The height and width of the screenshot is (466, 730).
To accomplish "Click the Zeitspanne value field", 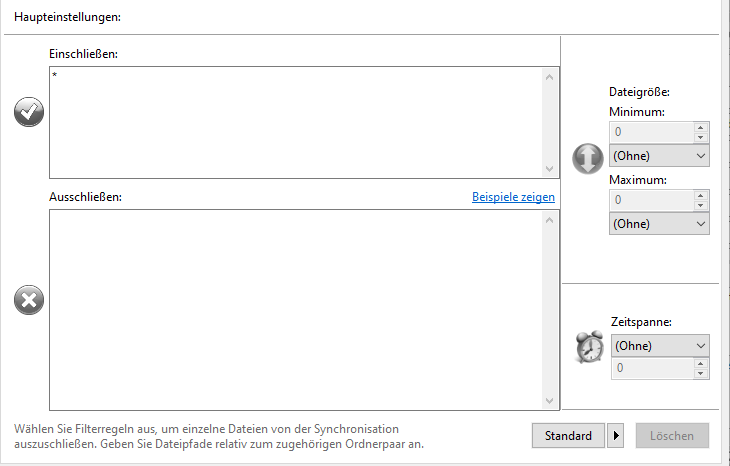I will point(652,368).
